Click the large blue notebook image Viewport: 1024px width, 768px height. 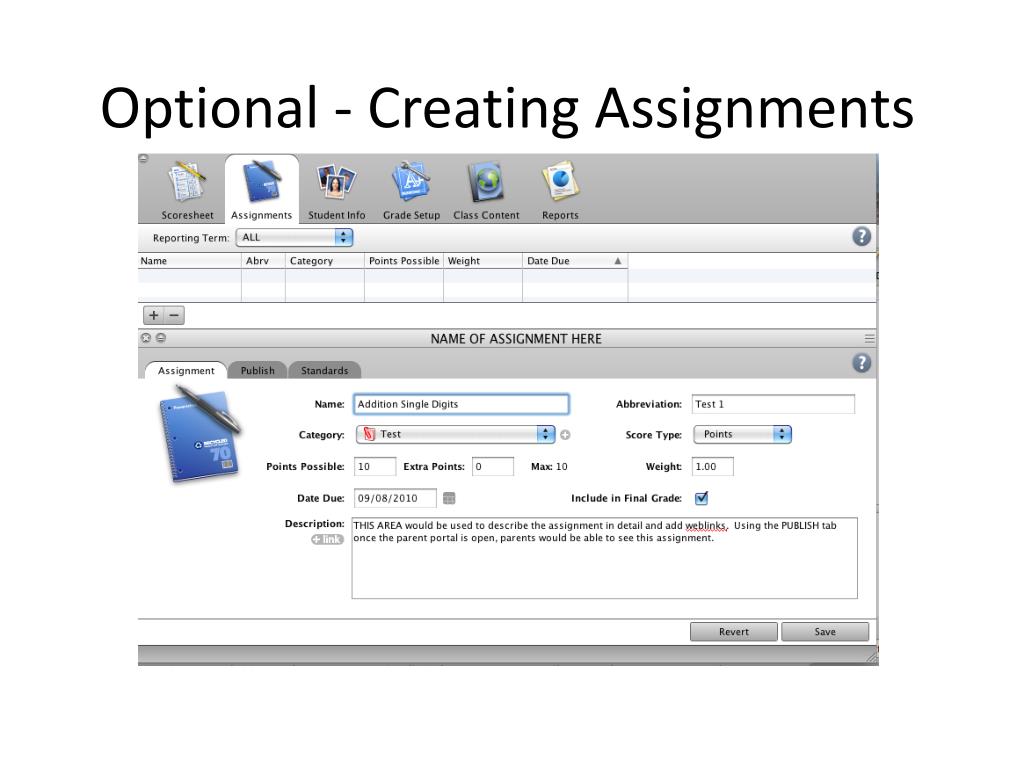click(199, 434)
